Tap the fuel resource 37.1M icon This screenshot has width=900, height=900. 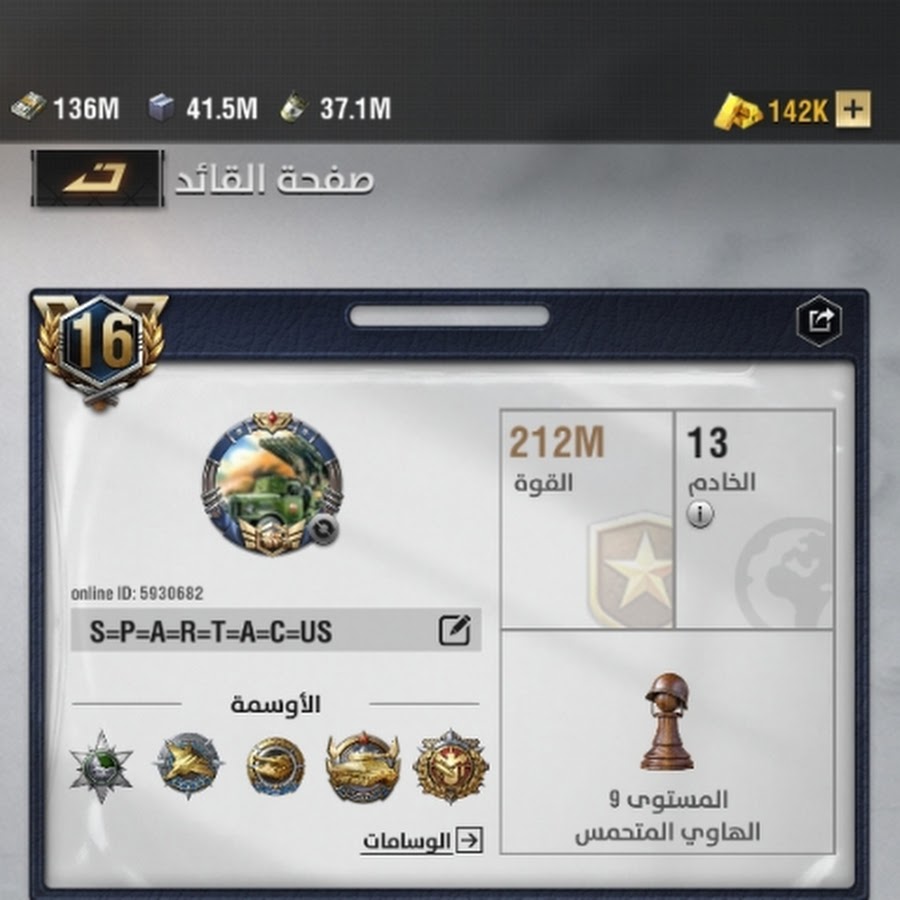point(294,107)
